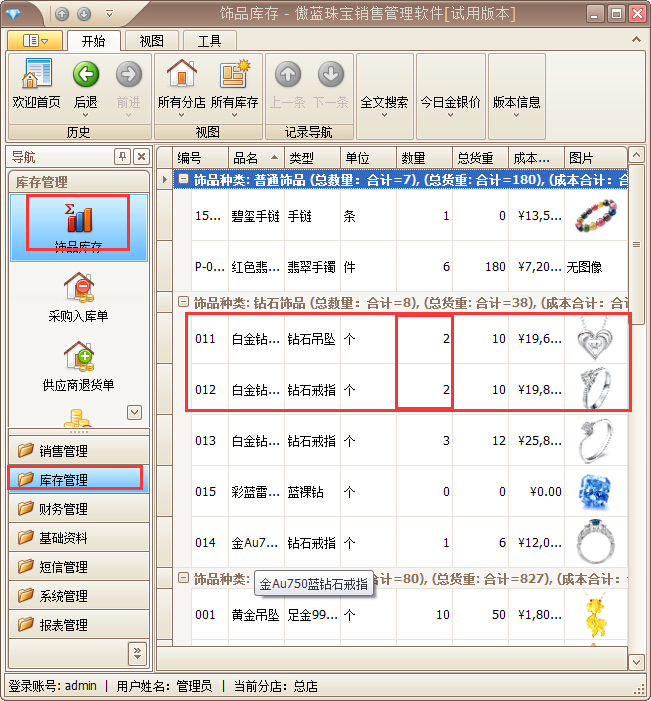
Task: Sort by the 总货重 column header
Action: coord(480,157)
